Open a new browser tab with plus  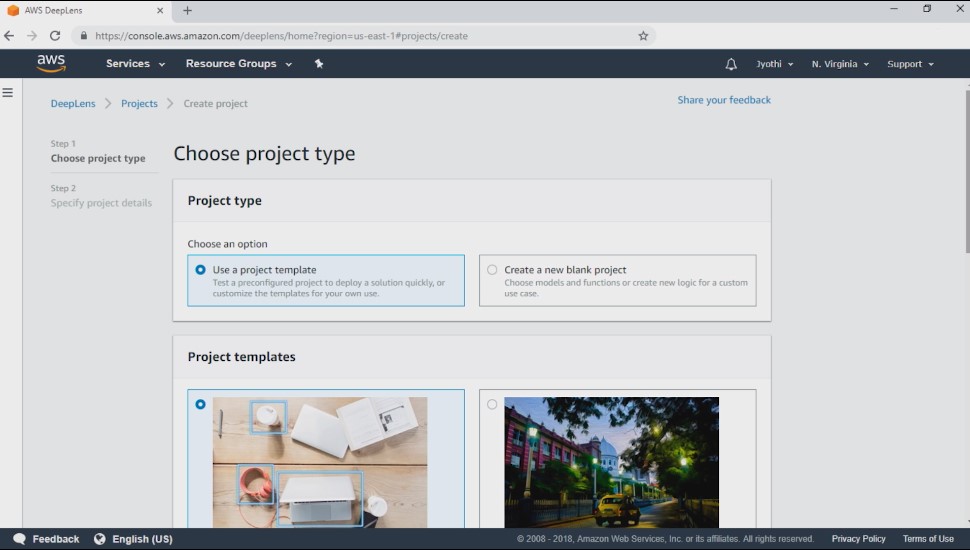click(x=187, y=10)
